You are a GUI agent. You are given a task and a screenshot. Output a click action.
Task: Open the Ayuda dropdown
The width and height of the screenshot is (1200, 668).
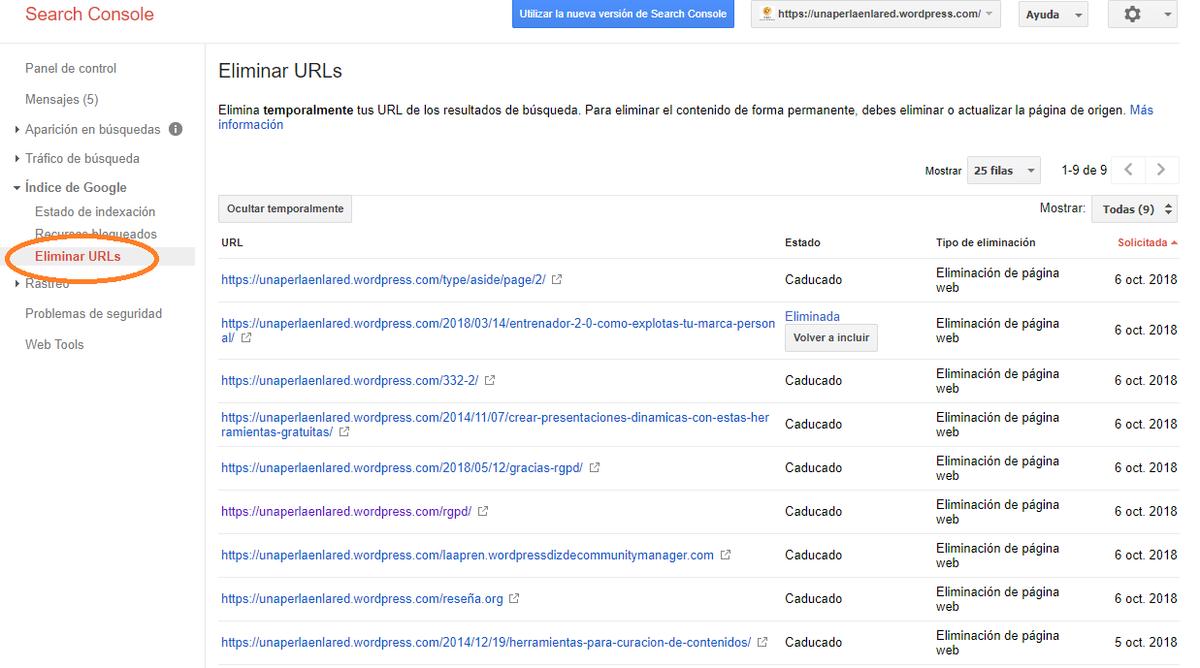point(1052,14)
